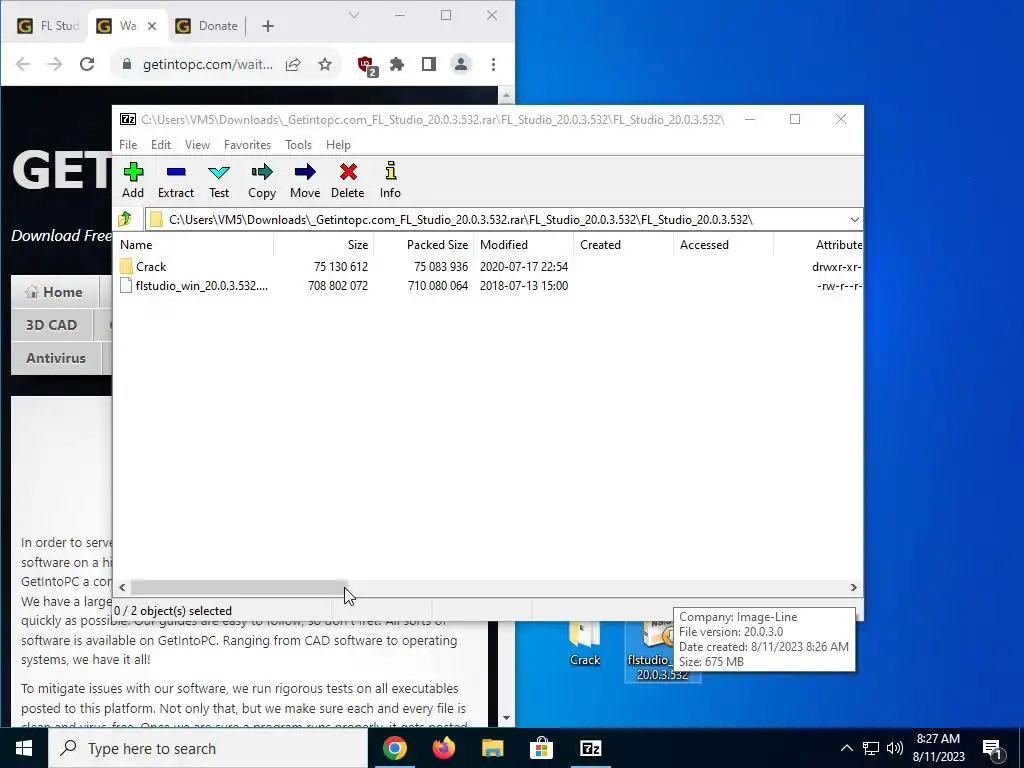The width and height of the screenshot is (1024, 768).
Task: Open Chrome's three-dot menu
Action: pyautogui.click(x=493, y=64)
